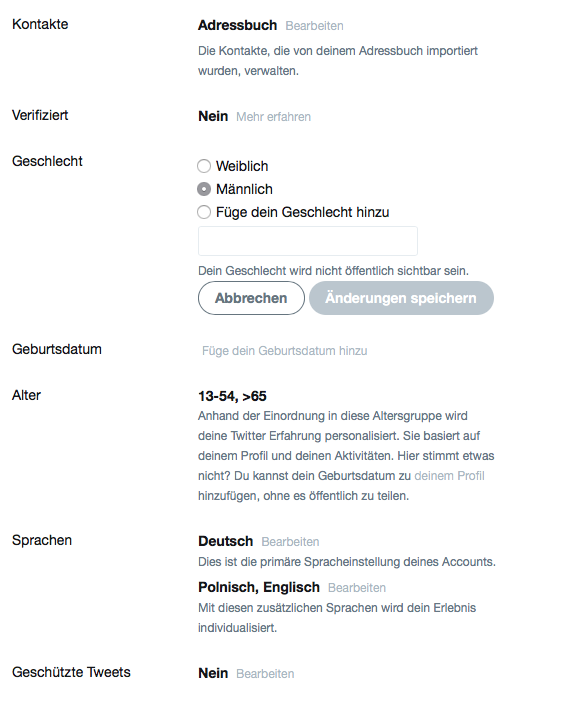Choose the 'Füge dein Geschlecht hinzu' radio option
584x703 pixels.
(204, 212)
